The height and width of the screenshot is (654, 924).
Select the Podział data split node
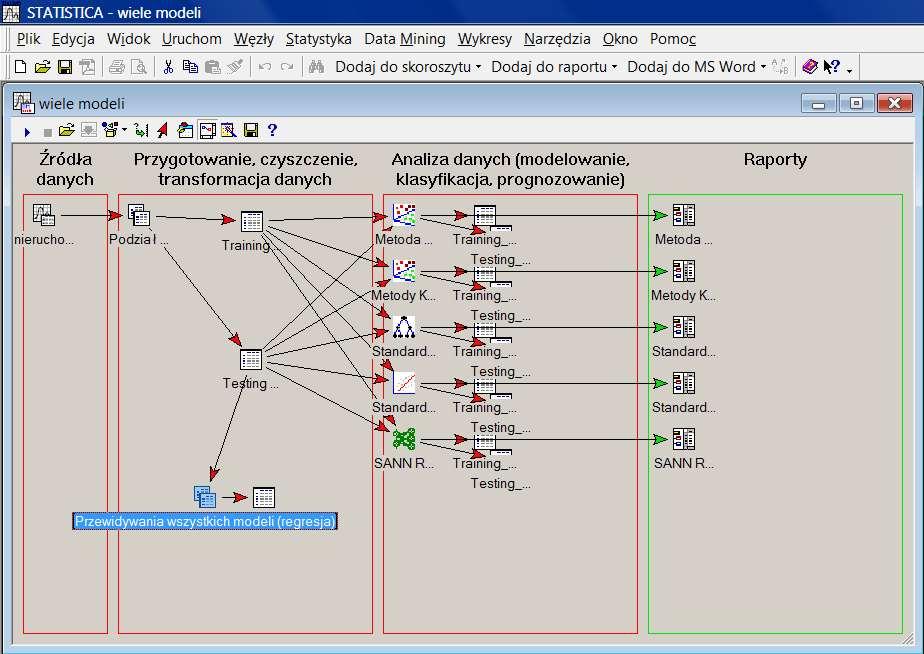pyautogui.click(x=139, y=216)
